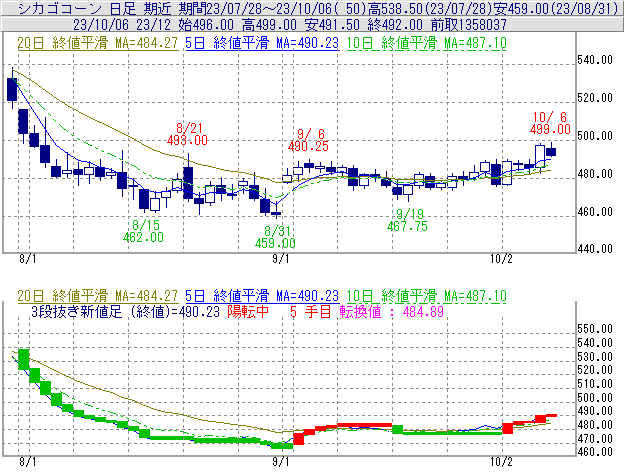This screenshot has height=475, width=624.
Task: Select the 9/6 490.25 high label
Action: tap(309, 140)
